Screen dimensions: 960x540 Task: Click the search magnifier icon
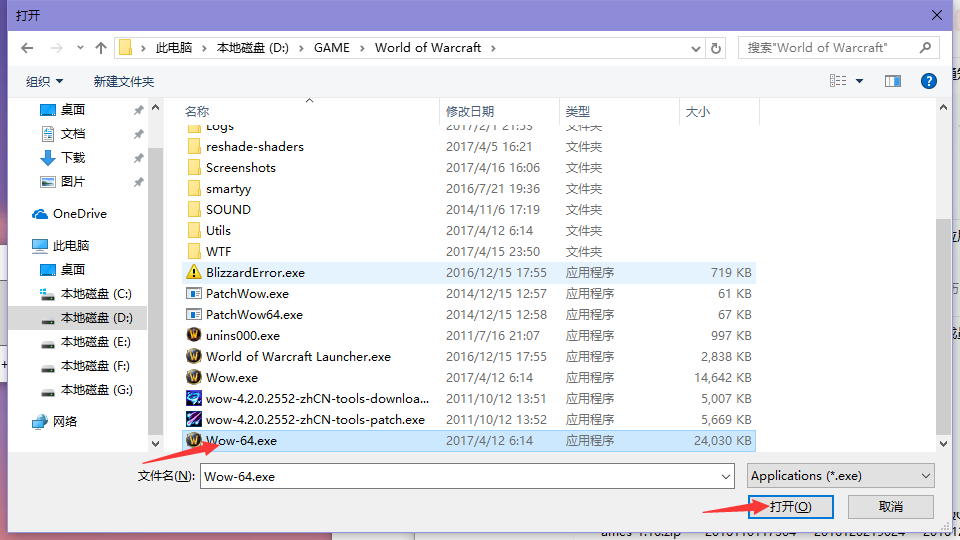click(926, 47)
